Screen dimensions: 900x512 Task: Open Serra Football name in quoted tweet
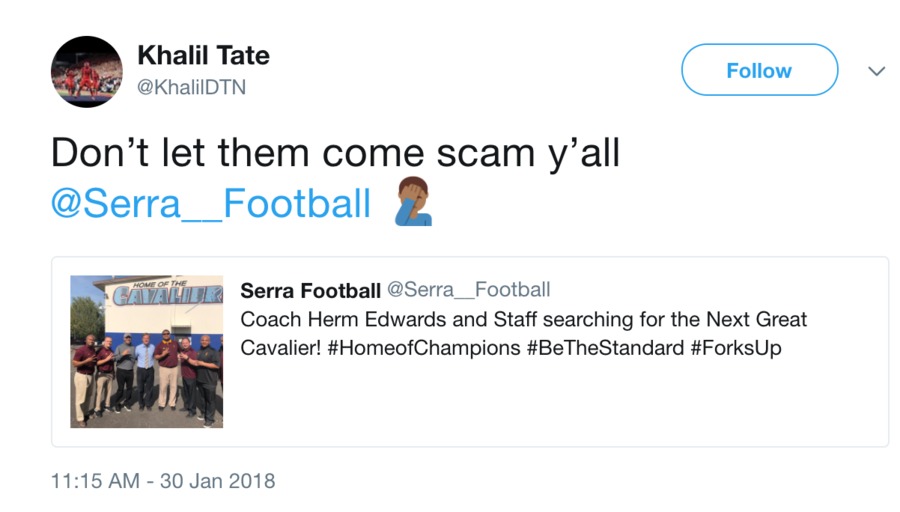[311, 290]
